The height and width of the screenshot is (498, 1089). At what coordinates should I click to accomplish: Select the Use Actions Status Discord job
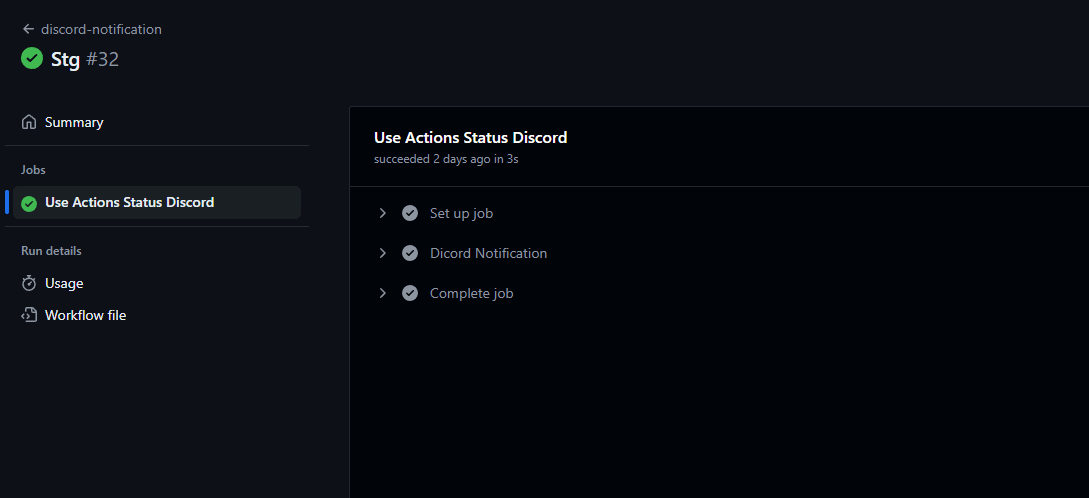pos(157,203)
